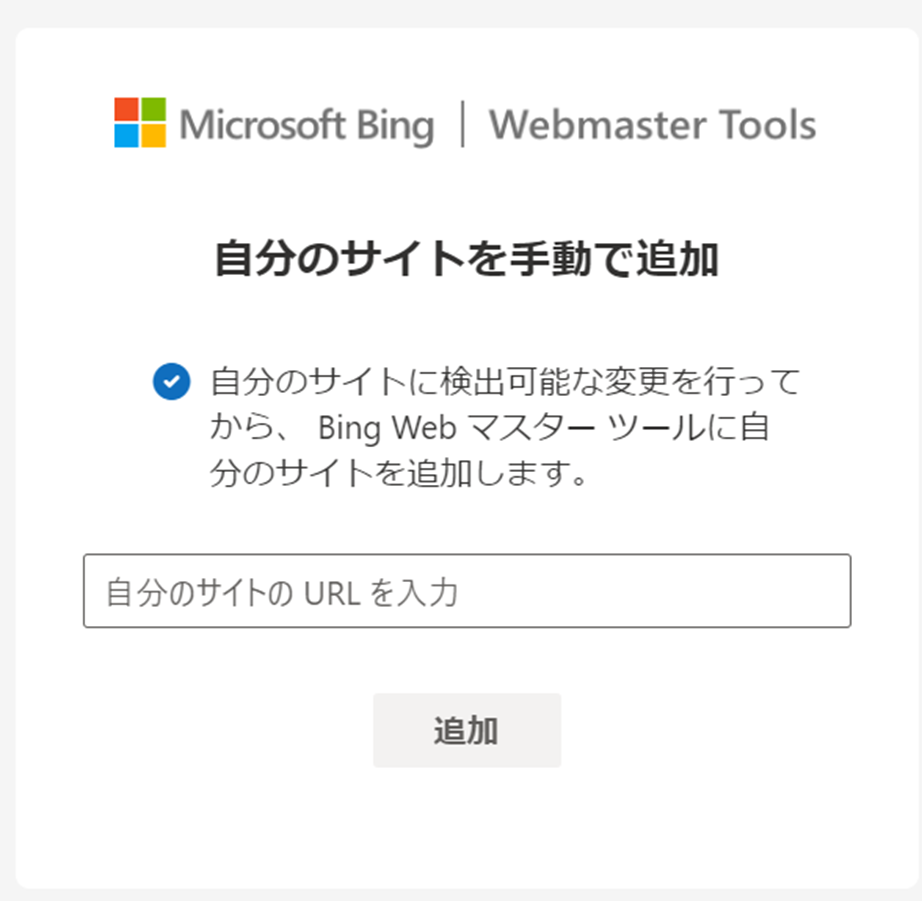
Task: Focus the site URL input field
Action: coord(467,590)
